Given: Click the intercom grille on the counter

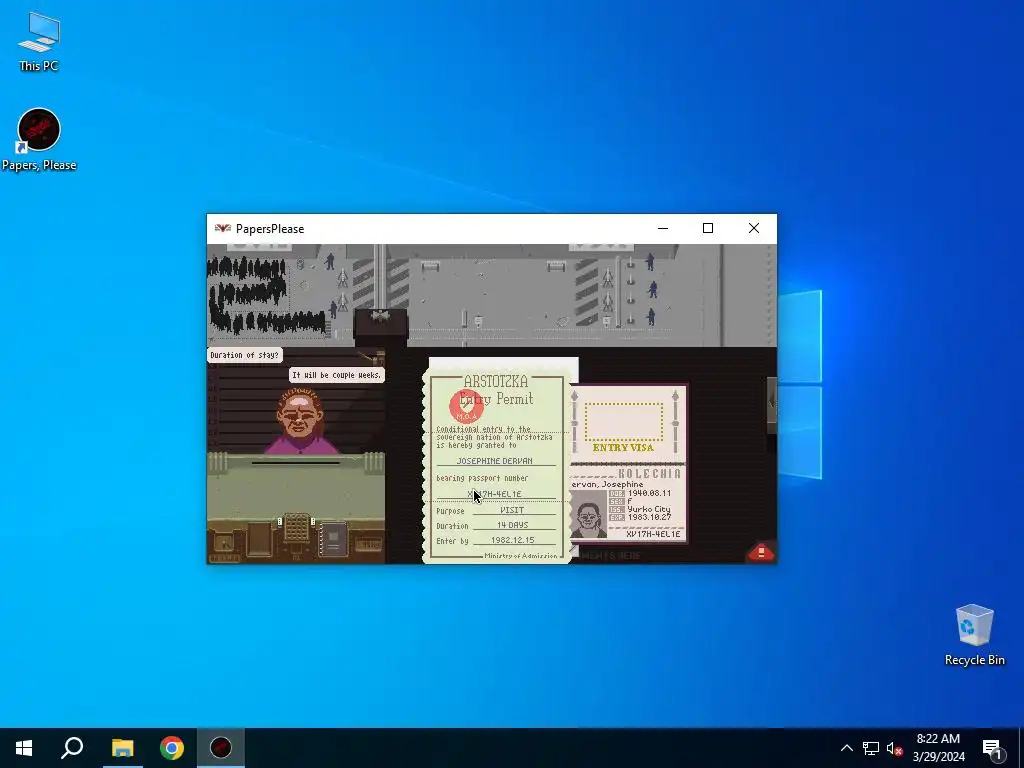Looking at the screenshot, I should click(296, 528).
